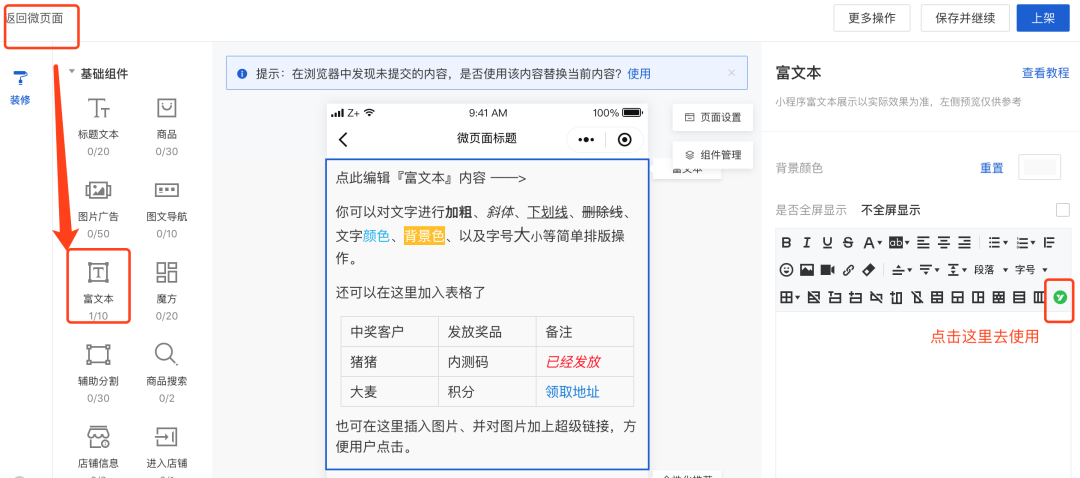
Task: Click the 使用 link in the hint bar
Action: pos(639,74)
